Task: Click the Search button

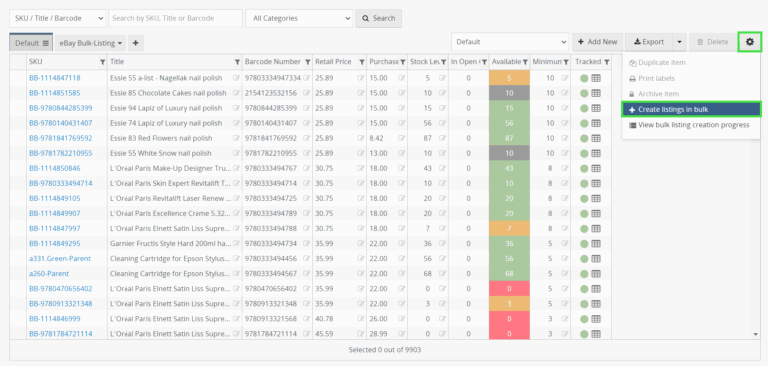Action: tap(379, 18)
